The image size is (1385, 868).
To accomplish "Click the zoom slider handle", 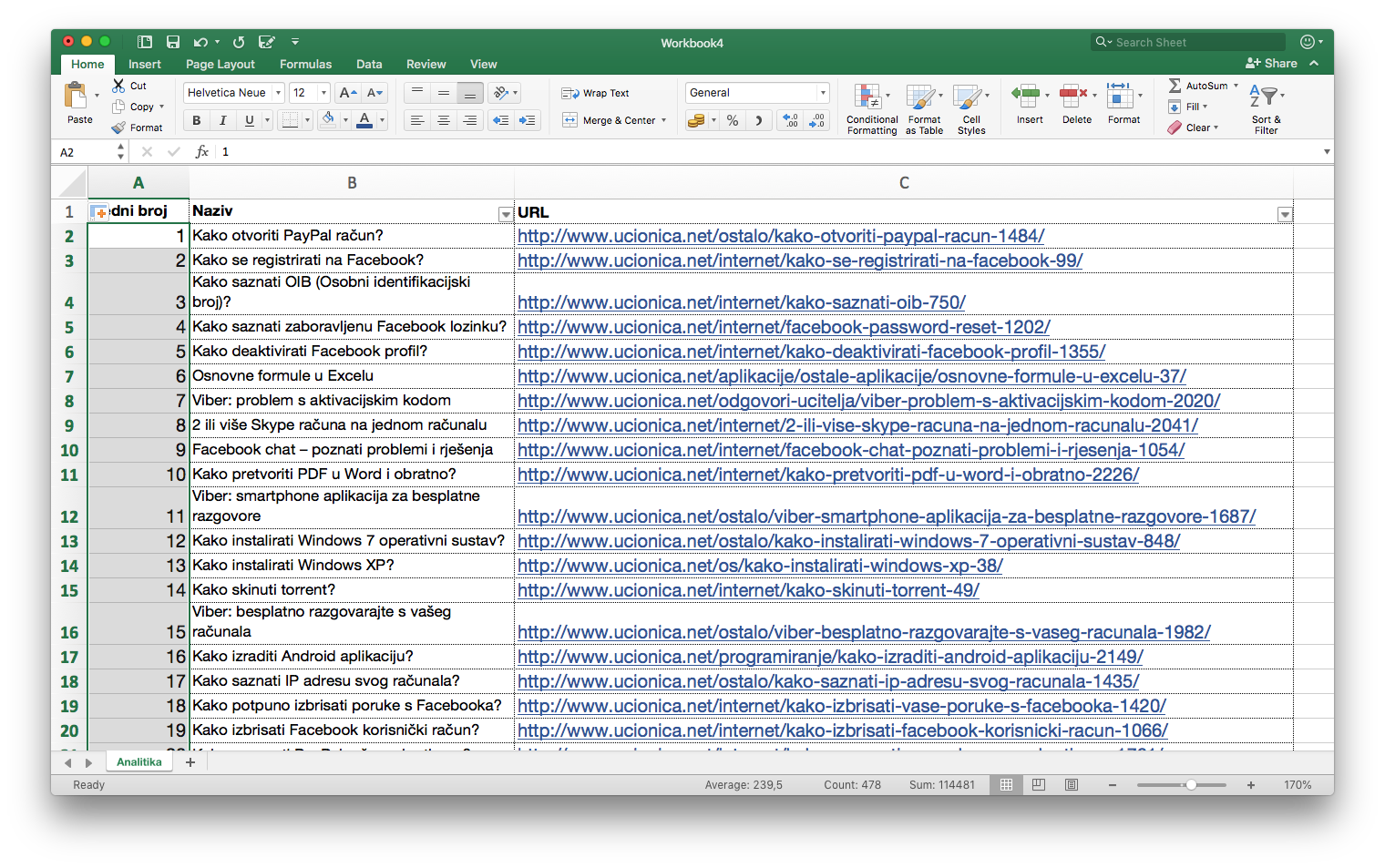I will [1190, 785].
